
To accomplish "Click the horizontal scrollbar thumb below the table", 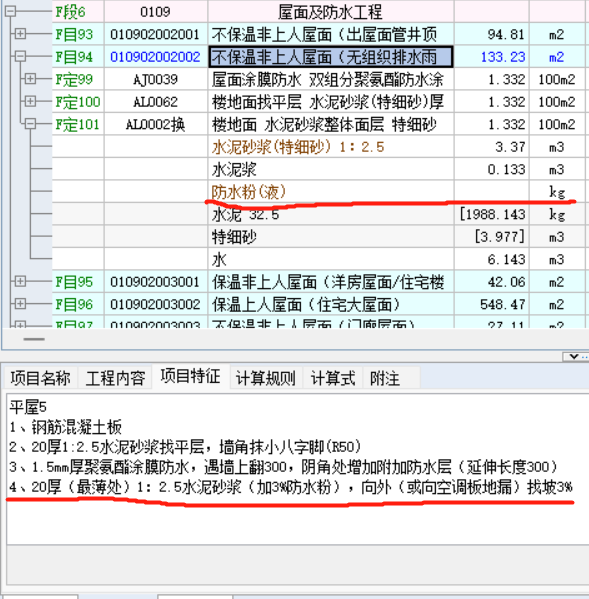I will [34, 339].
